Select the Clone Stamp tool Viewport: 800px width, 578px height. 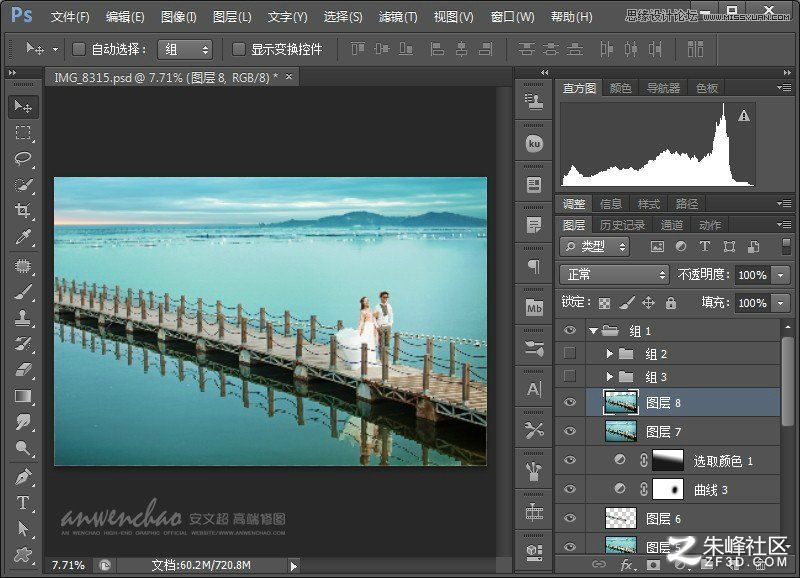click(22, 318)
